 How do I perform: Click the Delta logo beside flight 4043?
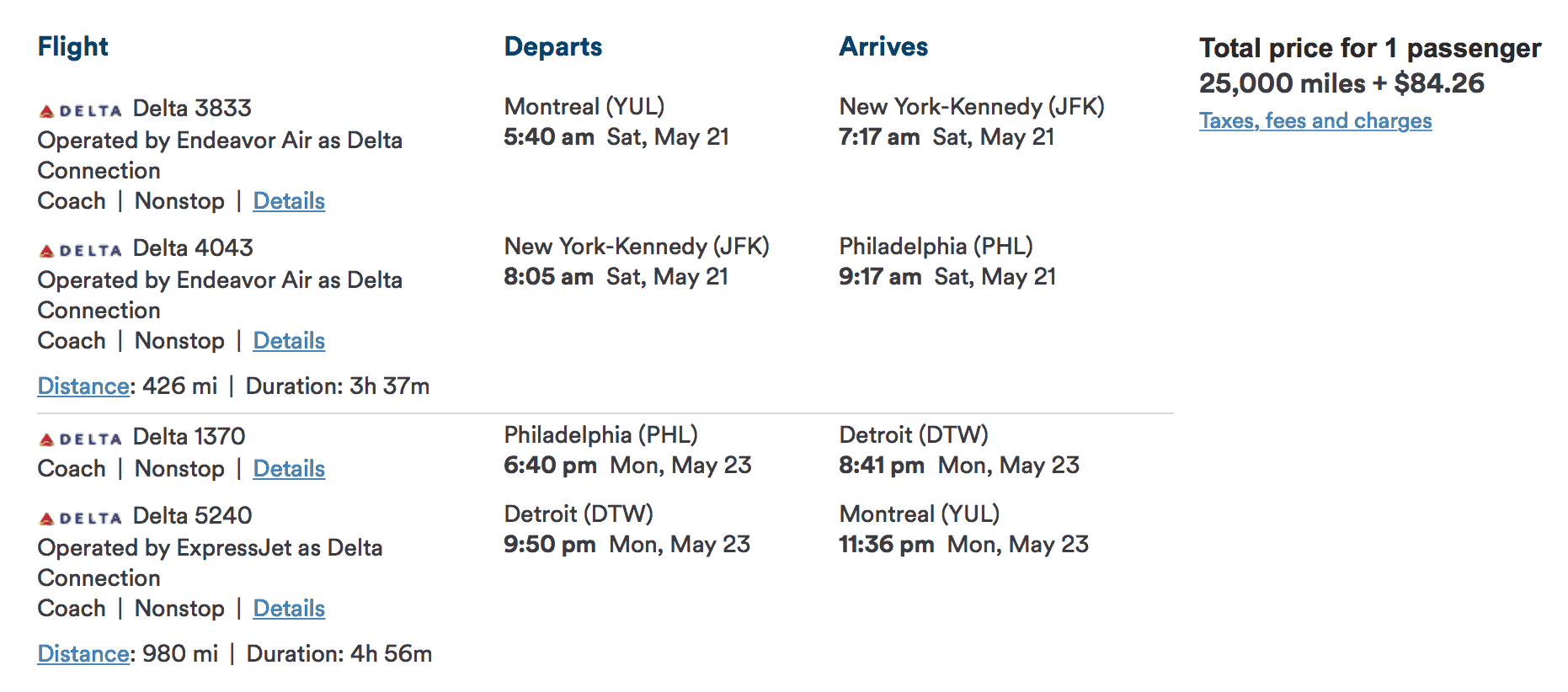click(81, 250)
